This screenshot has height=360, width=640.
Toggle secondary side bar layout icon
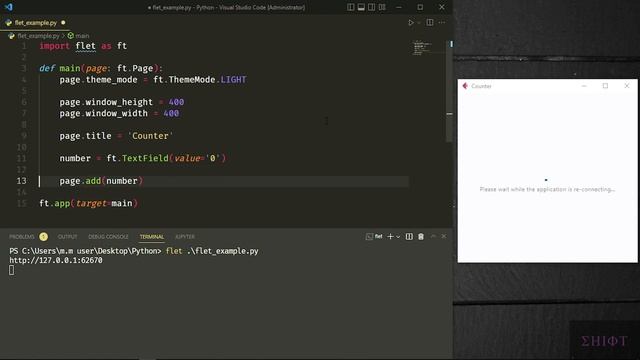(371, 7)
